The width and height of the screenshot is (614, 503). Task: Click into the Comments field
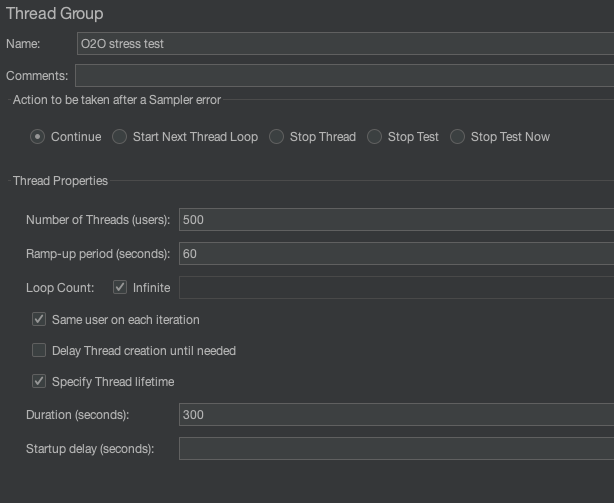coord(345,76)
